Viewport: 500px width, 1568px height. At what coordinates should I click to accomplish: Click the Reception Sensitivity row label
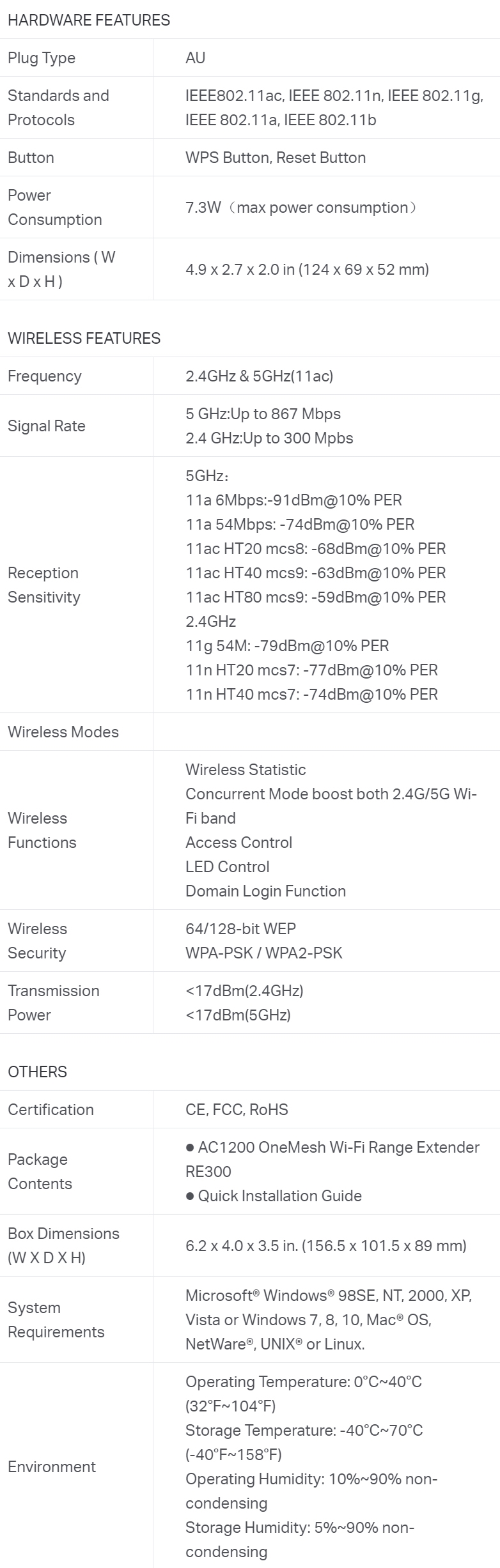pos(43,585)
